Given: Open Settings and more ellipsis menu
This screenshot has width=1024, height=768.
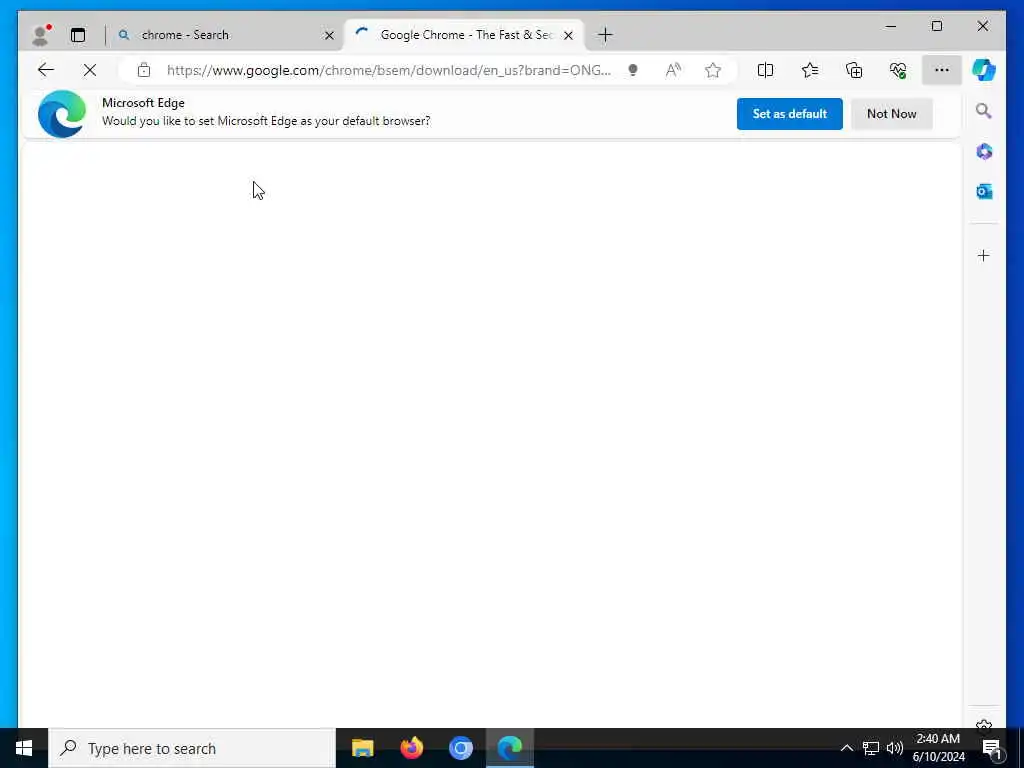Looking at the screenshot, I should coord(942,70).
